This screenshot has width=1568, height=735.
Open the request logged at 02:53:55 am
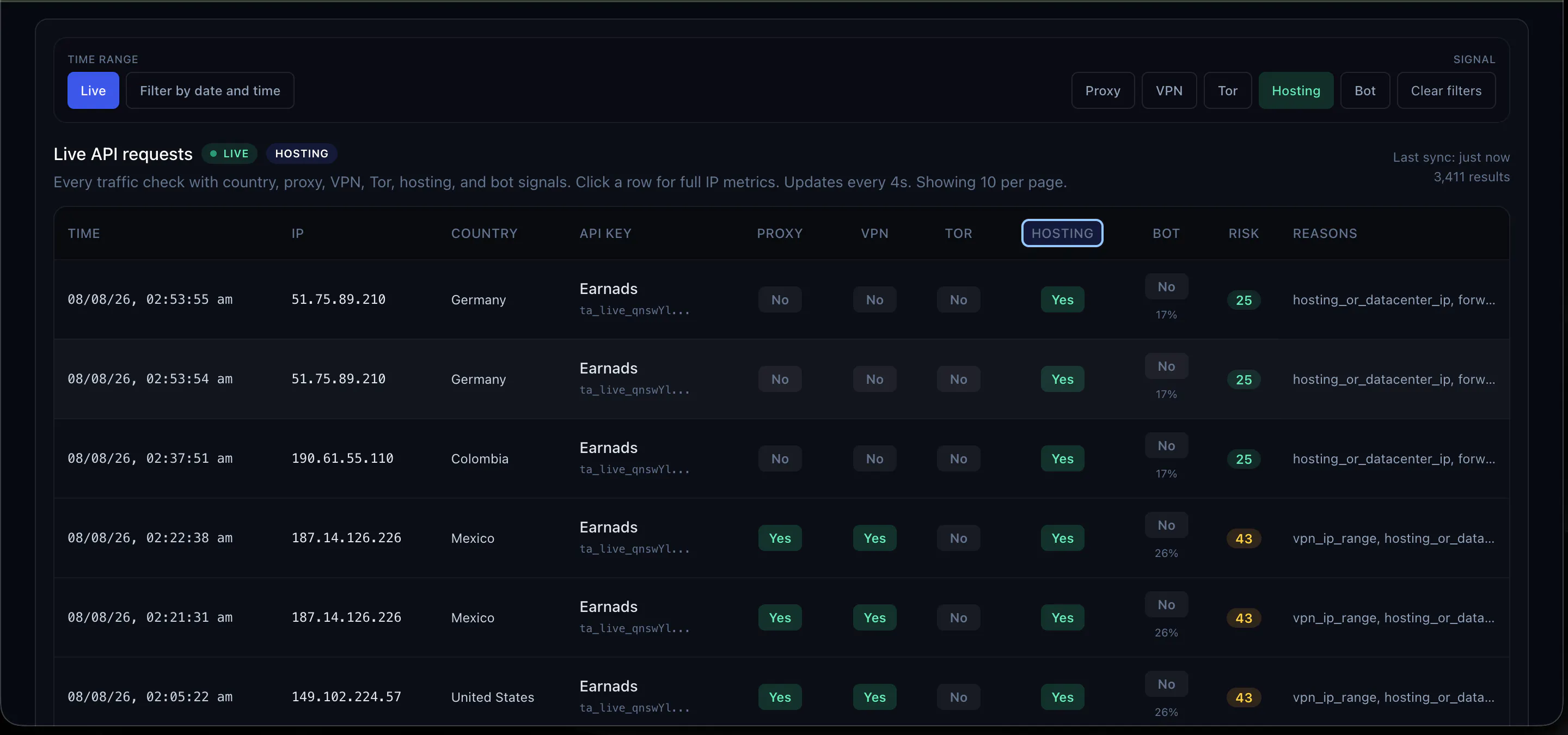(x=782, y=299)
